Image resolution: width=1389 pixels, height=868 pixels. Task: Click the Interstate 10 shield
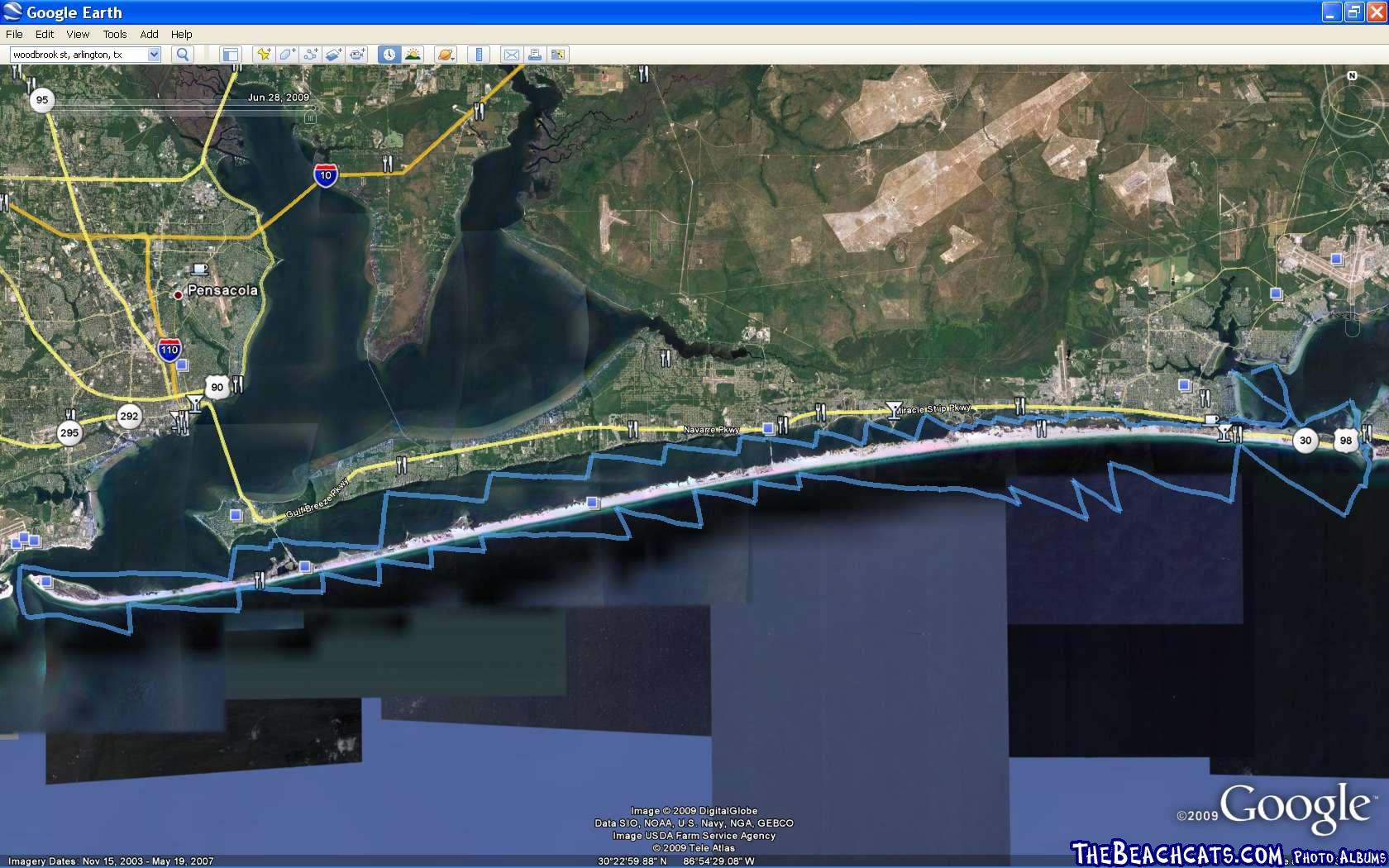coord(326,175)
